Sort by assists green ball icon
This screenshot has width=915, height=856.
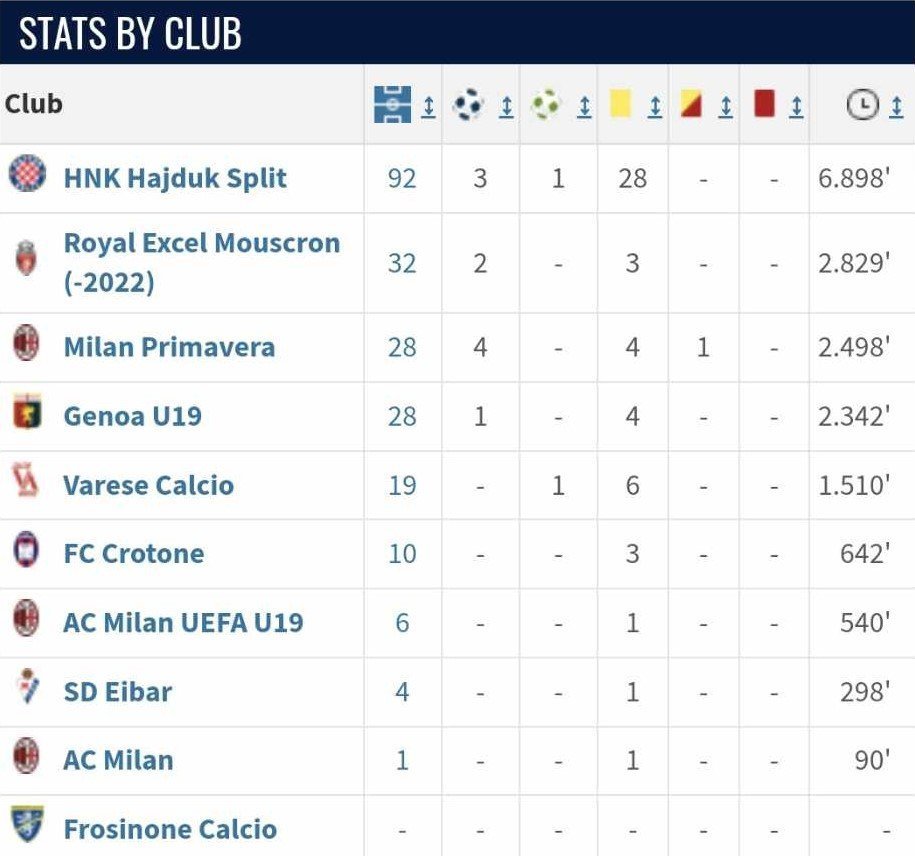[x=546, y=105]
